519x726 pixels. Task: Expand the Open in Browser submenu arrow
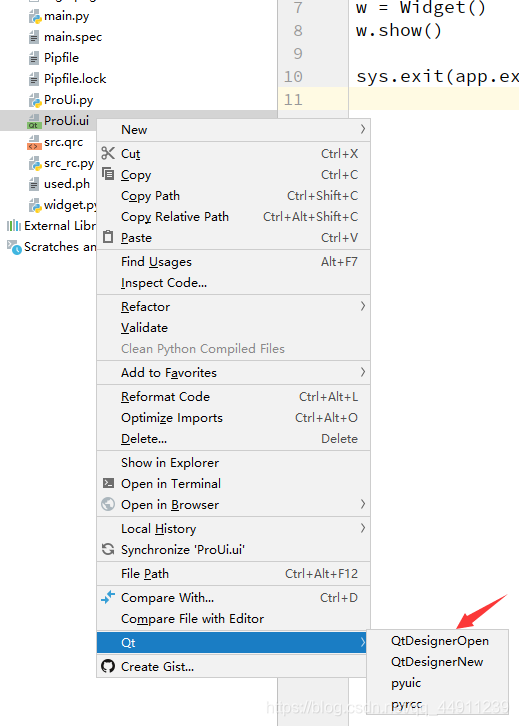point(363,504)
